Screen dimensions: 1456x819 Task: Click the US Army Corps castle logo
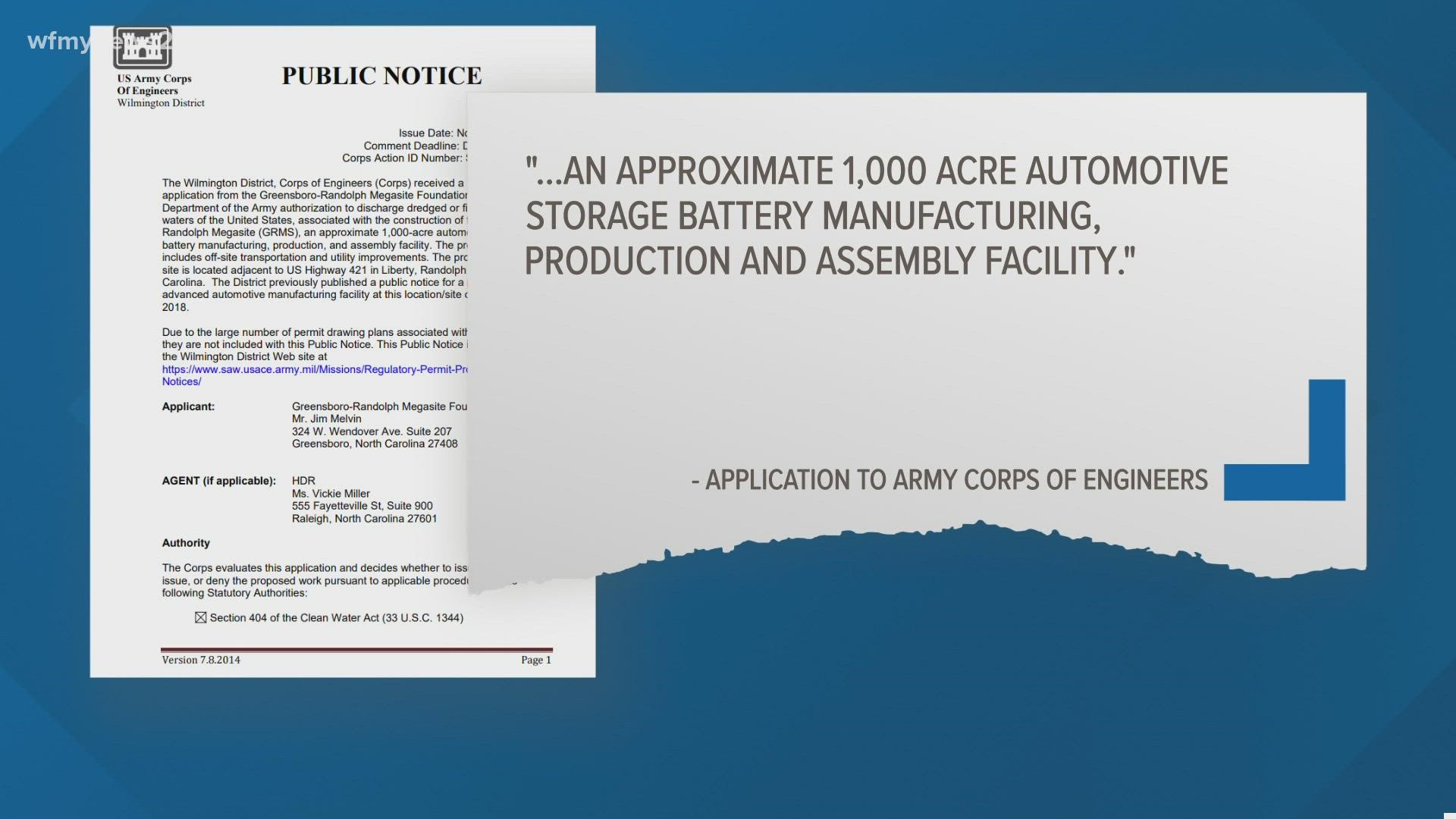click(143, 48)
